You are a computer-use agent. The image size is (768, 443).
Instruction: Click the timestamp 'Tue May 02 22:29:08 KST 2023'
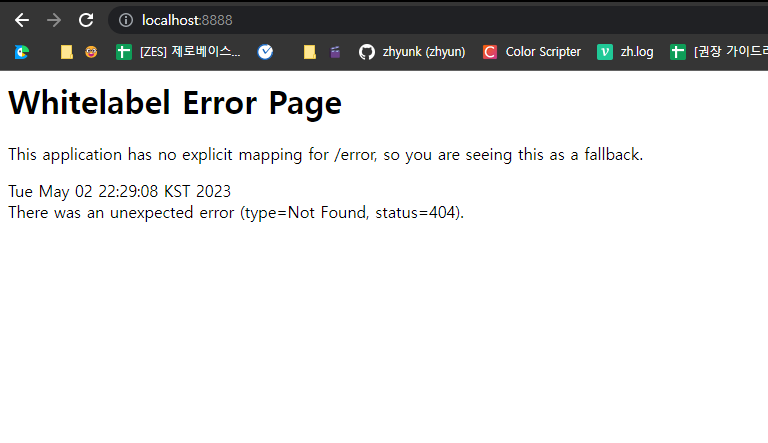tap(120, 191)
